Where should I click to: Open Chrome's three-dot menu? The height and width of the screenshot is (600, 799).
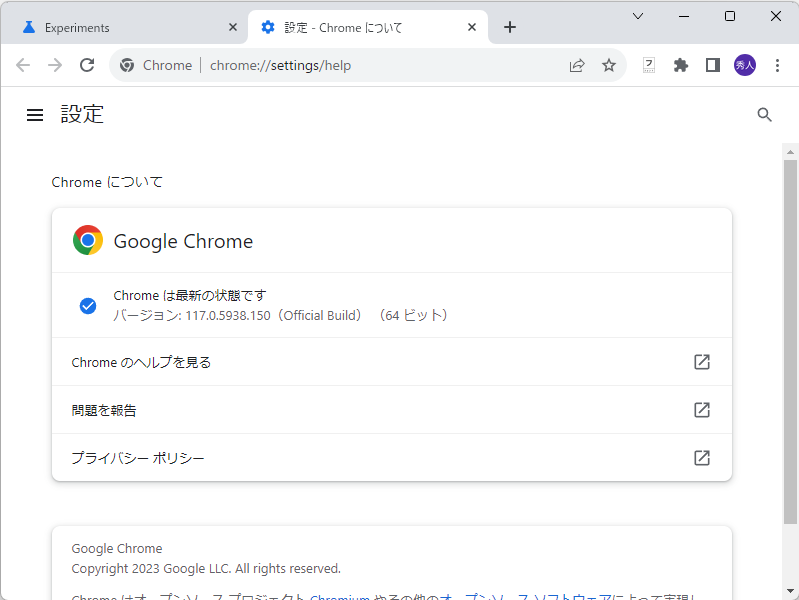(x=777, y=65)
